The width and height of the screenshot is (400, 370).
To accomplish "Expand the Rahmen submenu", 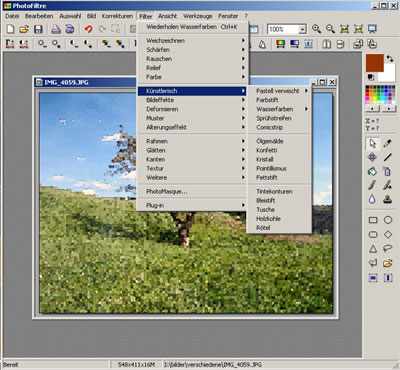I will 193,141.
